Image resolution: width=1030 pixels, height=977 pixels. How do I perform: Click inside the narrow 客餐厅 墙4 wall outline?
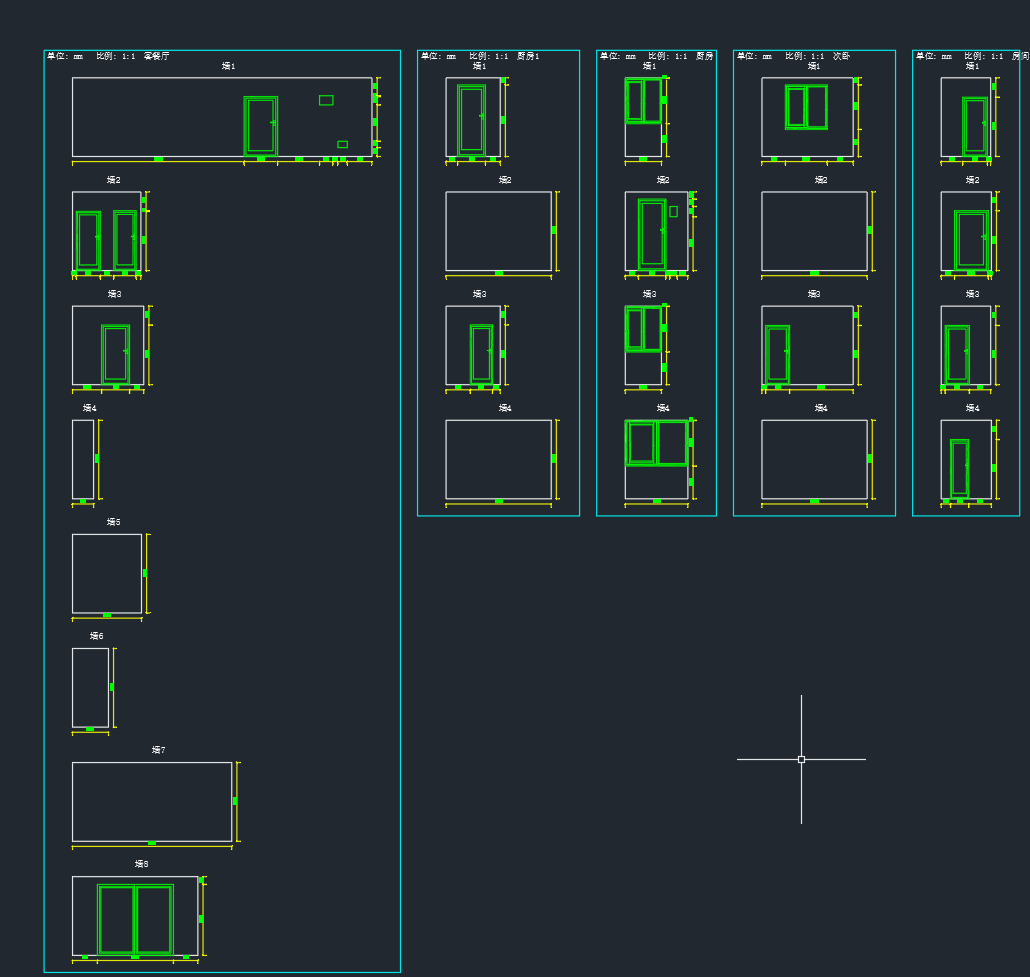point(83,459)
